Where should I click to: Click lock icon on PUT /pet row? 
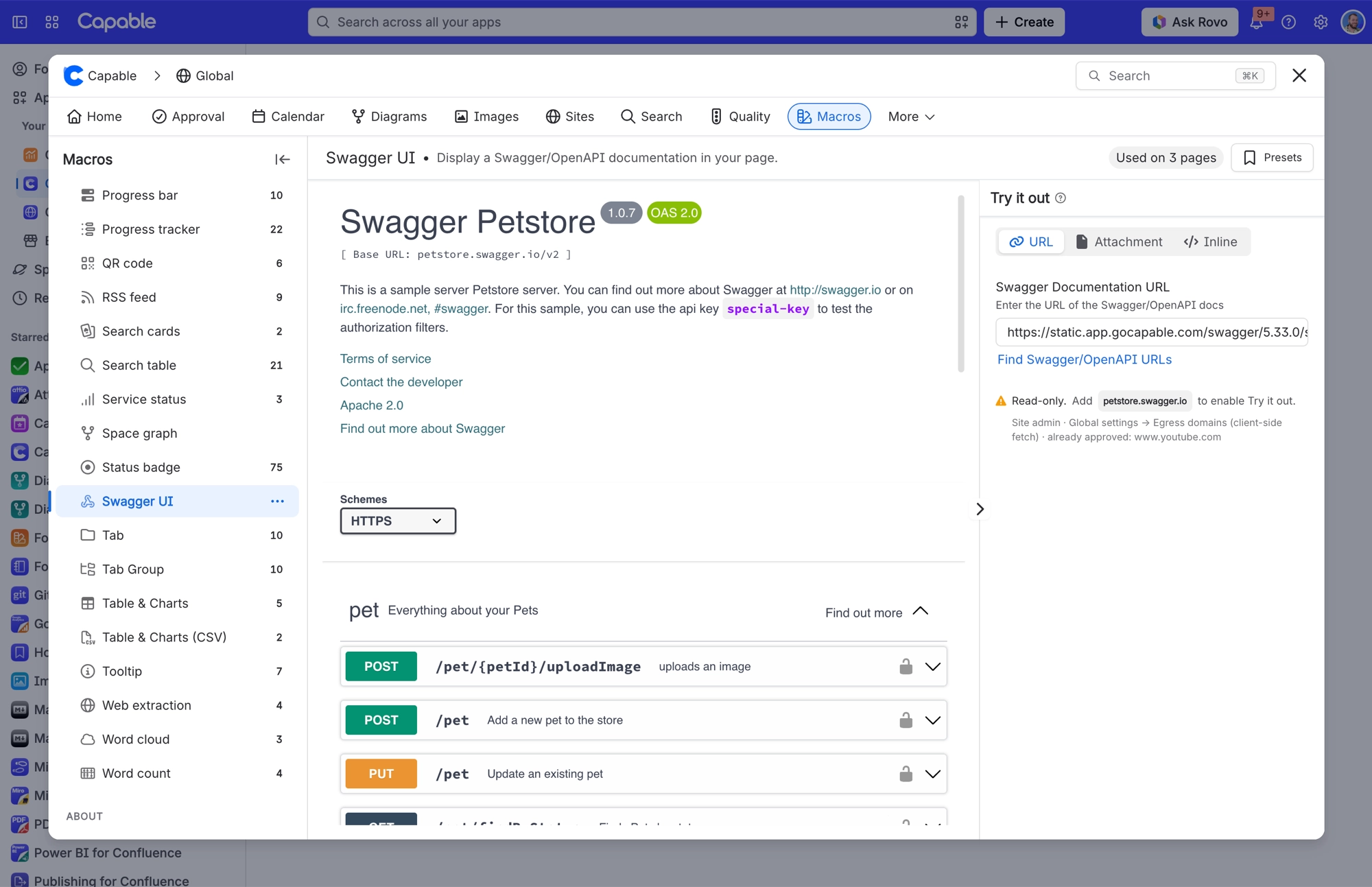click(x=906, y=774)
